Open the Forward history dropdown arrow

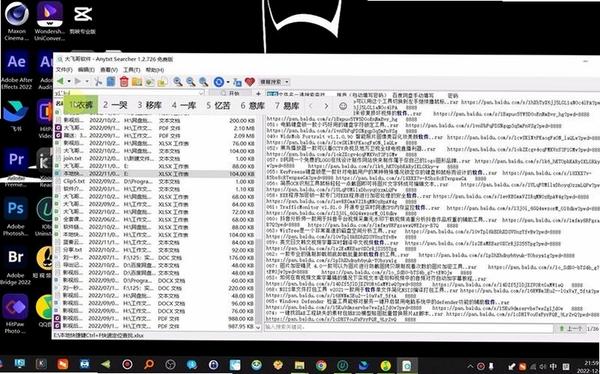pyautogui.click(x=87, y=82)
